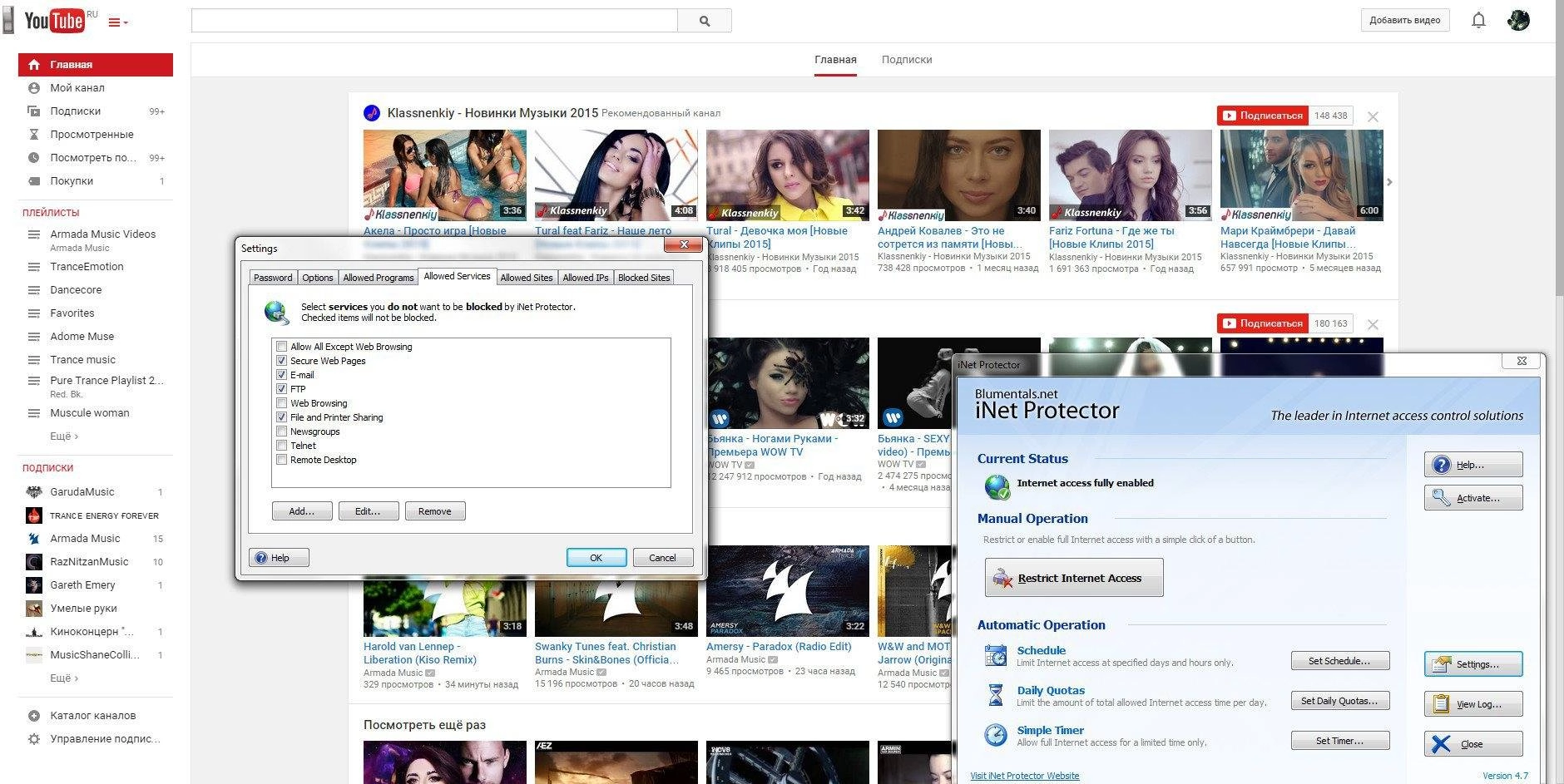Check Allow All Except Web Browsing

point(282,347)
